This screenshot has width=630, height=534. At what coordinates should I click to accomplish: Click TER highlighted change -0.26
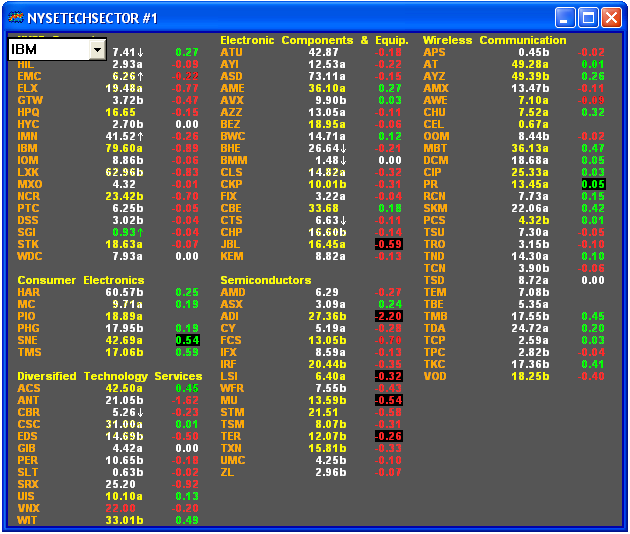389,436
